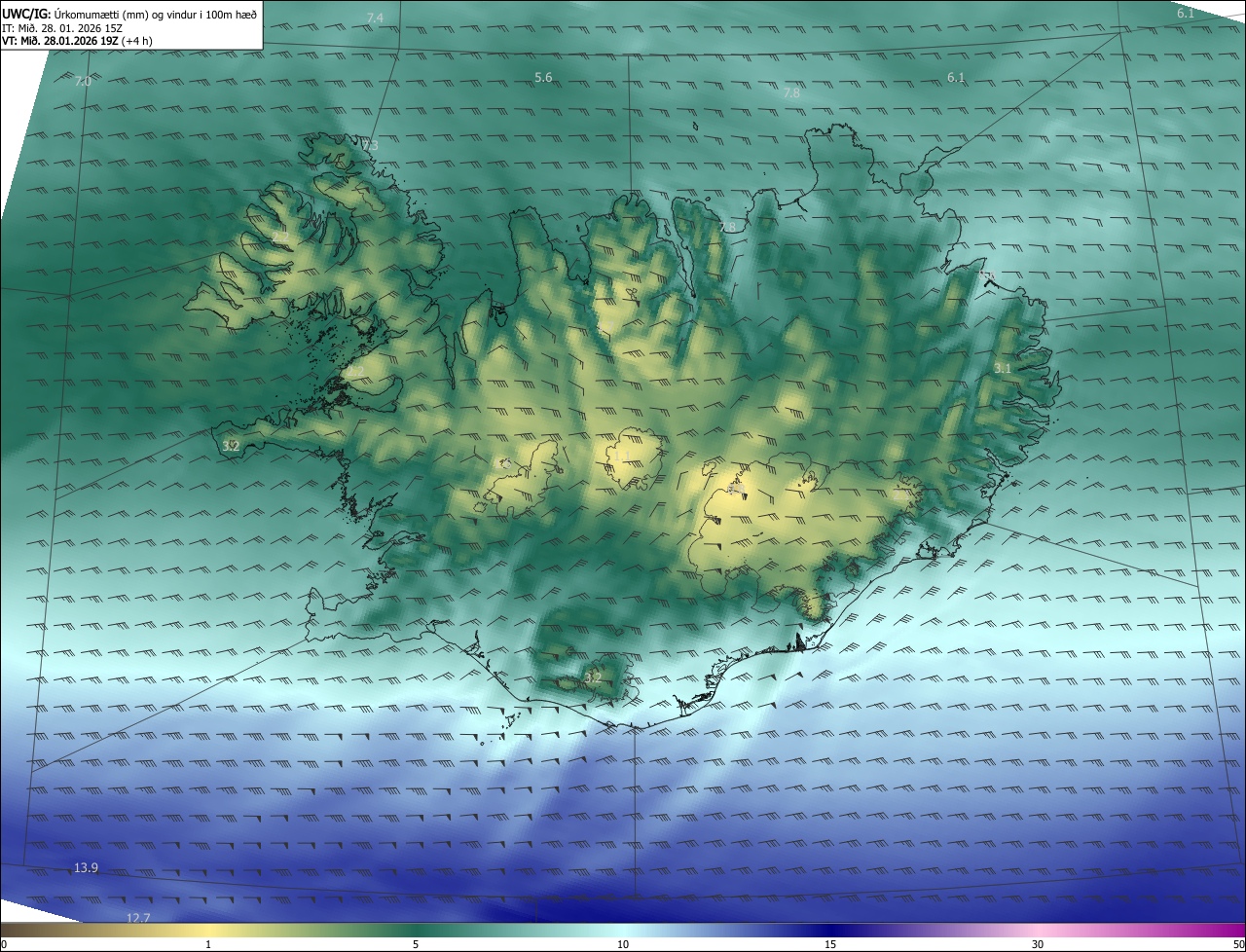1246x952 pixels.
Task: Click the initial time line 'IT: Mið. 28. 01. 2026 15Z'
Action: [61, 27]
